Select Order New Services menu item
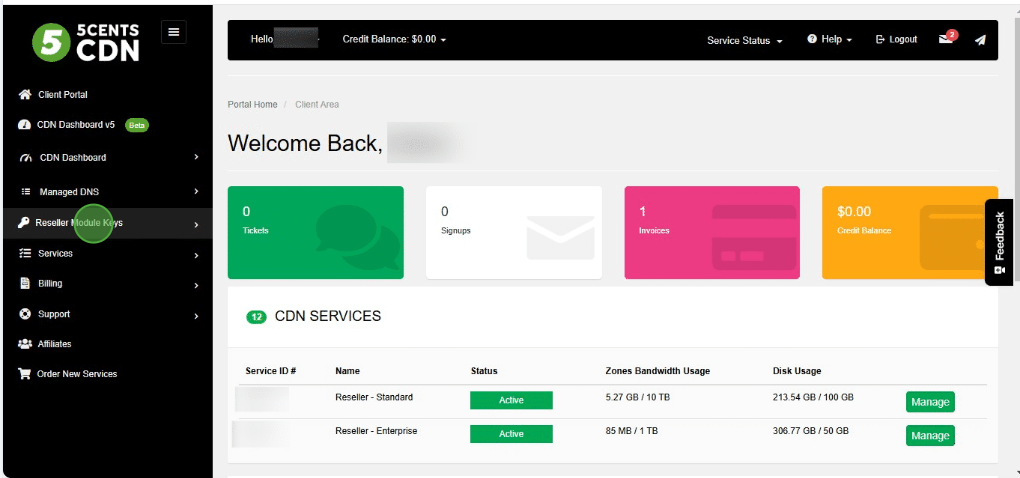This screenshot has width=1020, height=478. (x=77, y=374)
